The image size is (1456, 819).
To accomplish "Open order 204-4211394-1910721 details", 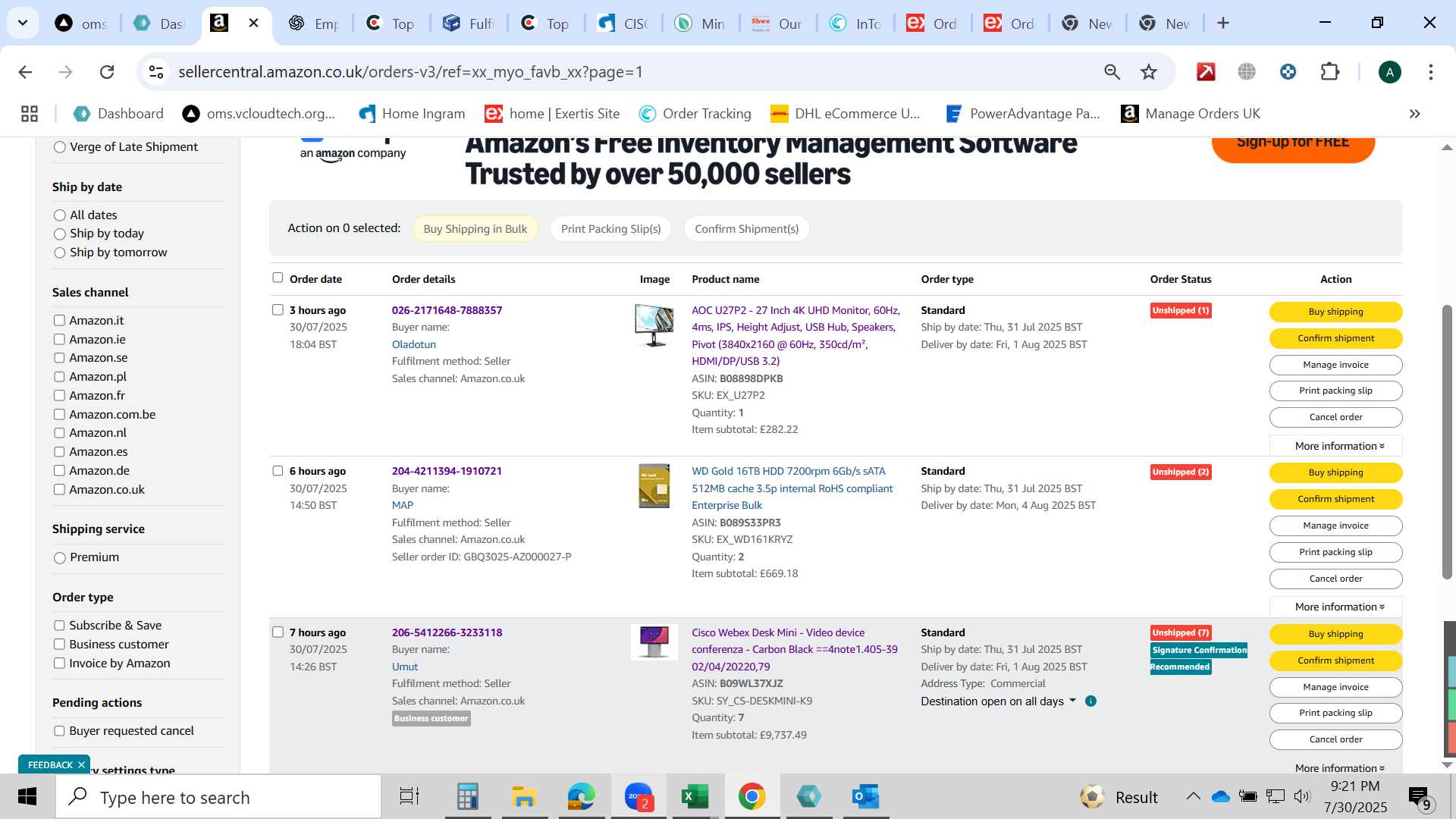I will pyautogui.click(x=447, y=471).
